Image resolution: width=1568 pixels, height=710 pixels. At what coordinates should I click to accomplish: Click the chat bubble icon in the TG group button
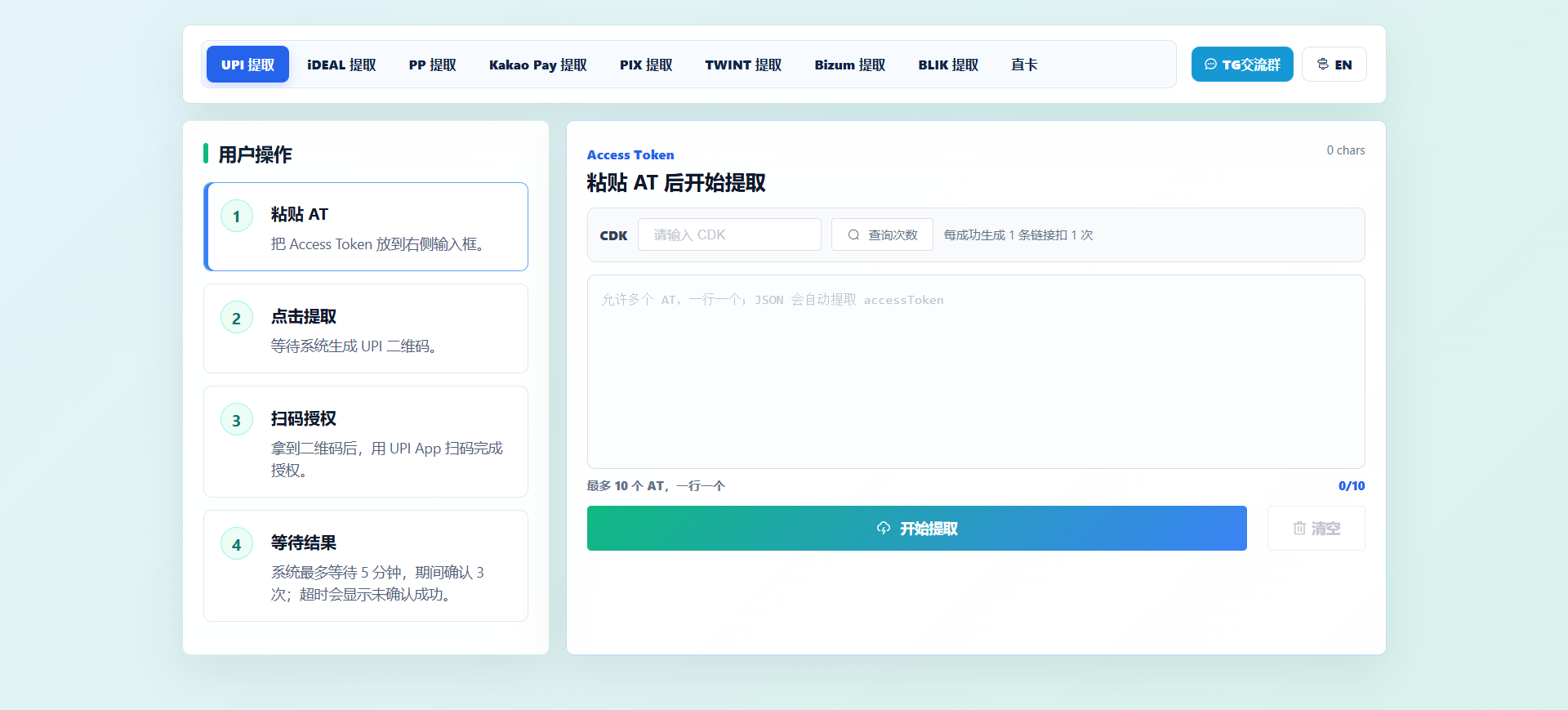pyautogui.click(x=1210, y=64)
